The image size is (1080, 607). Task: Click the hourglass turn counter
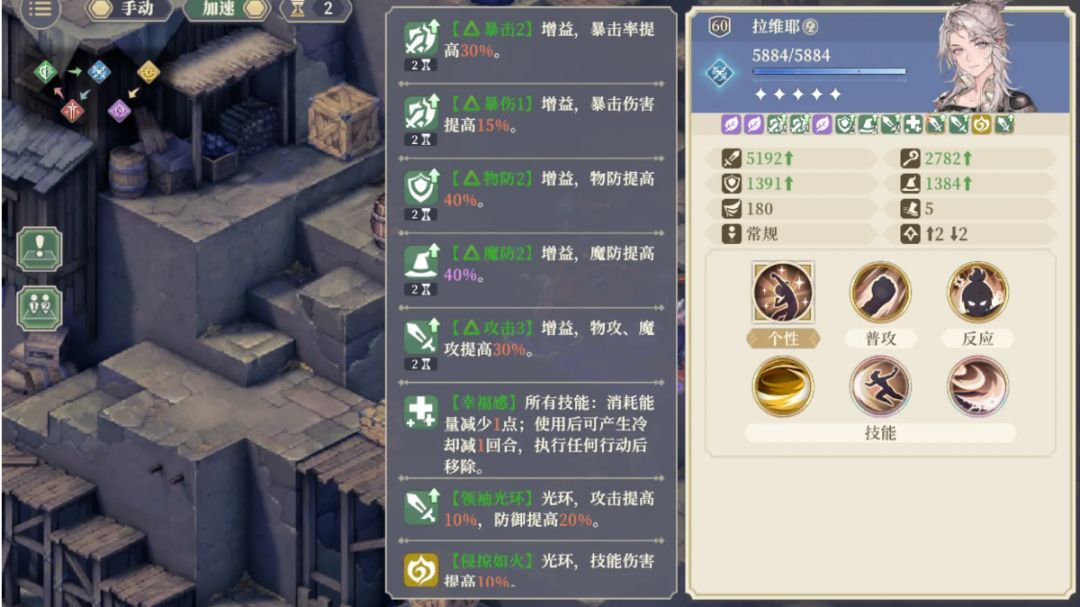pos(315,9)
